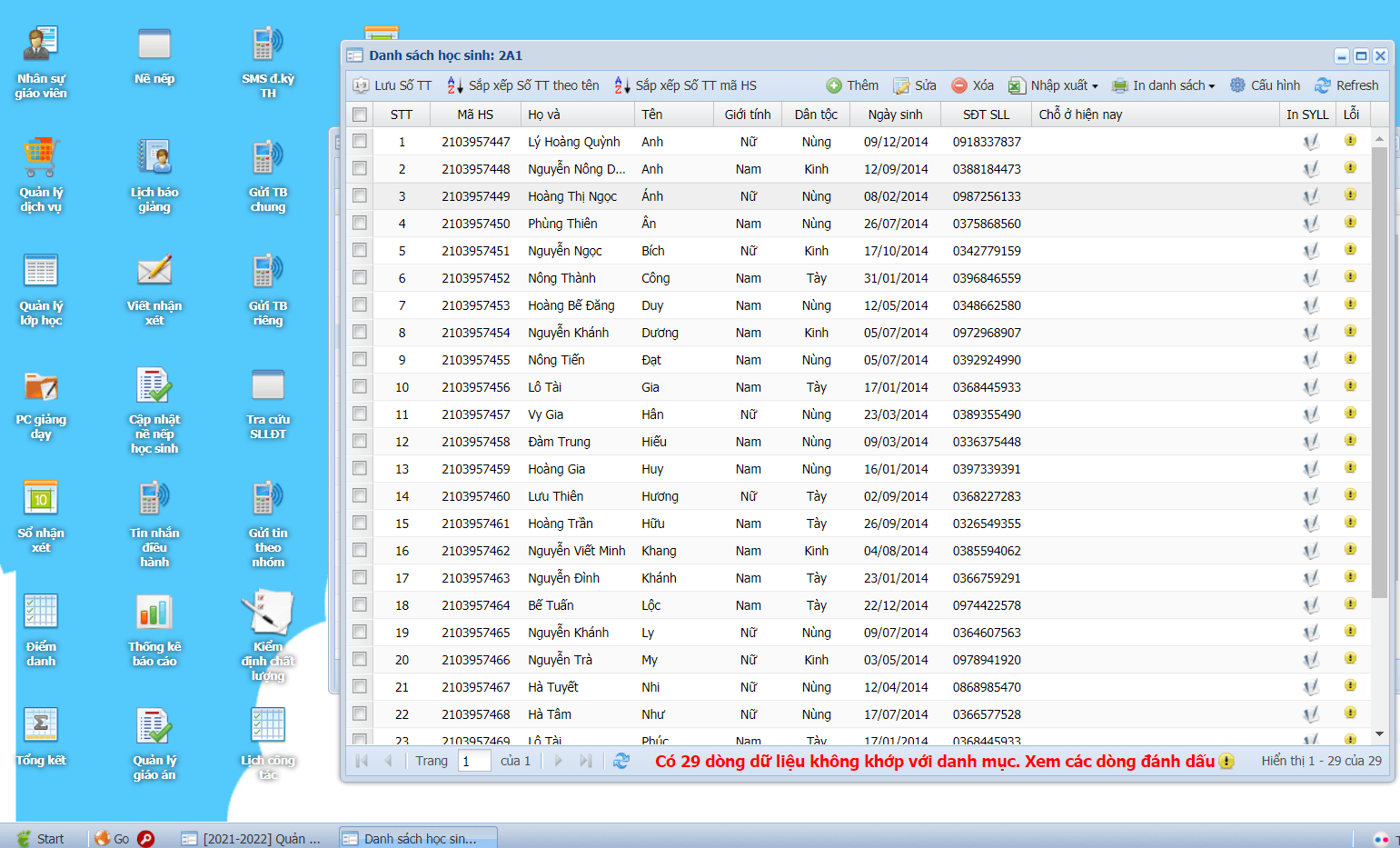Click the scroll down arrow of the list
This screenshot has height=848, width=1400.
click(1379, 734)
